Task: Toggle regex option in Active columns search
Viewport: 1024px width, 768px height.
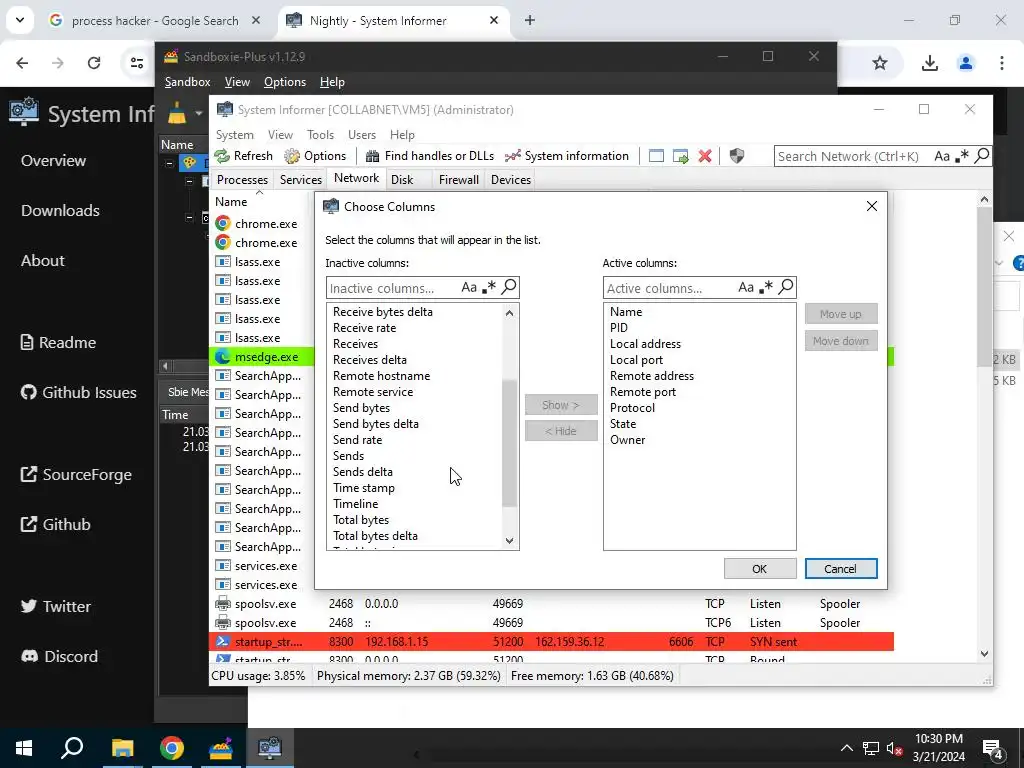Action: click(765, 287)
